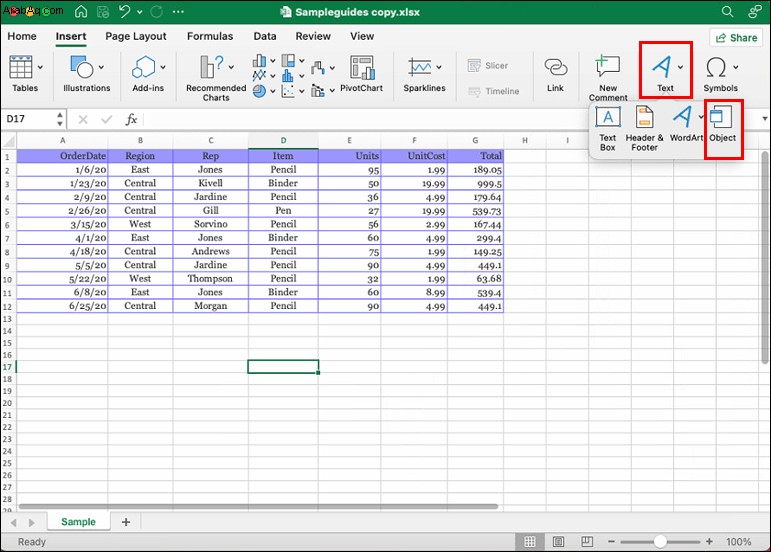This screenshot has width=771, height=552.
Task: Open the Home ribbon tab
Action: [x=22, y=36]
